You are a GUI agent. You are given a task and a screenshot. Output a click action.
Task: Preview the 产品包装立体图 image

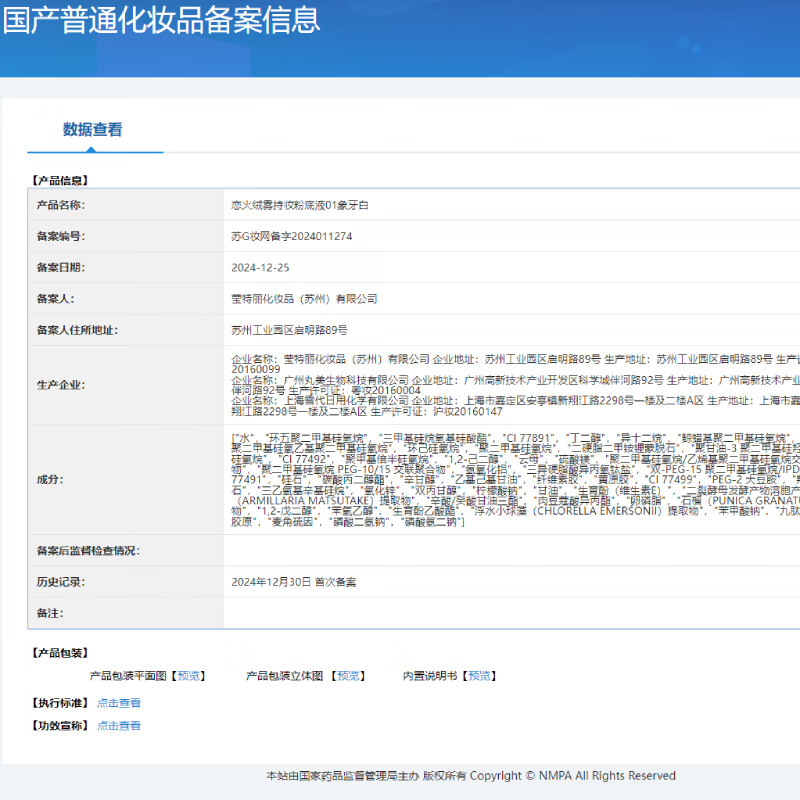point(349,676)
